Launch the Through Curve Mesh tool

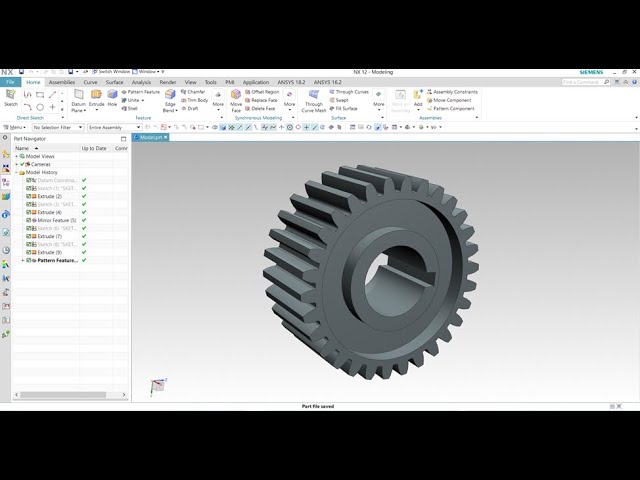313,101
